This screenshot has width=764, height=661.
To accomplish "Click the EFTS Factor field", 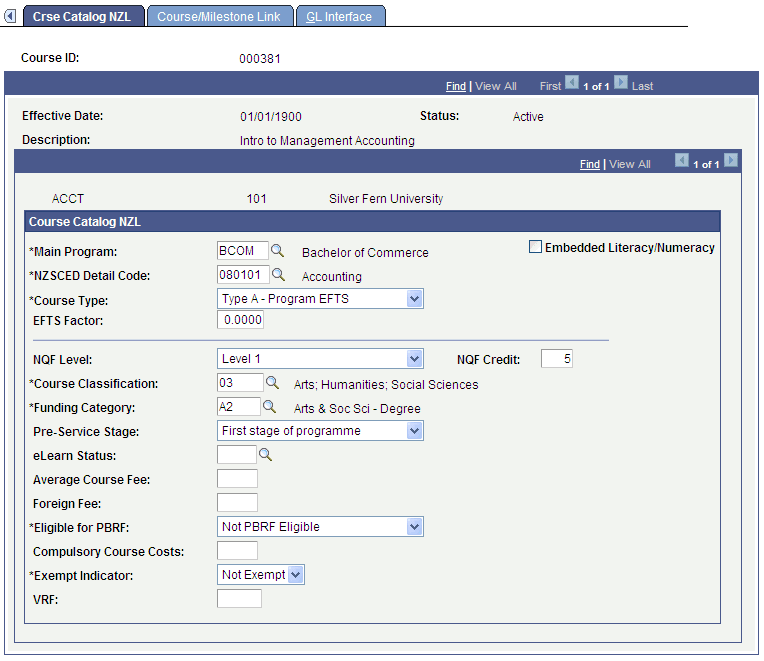I will coord(240,320).
